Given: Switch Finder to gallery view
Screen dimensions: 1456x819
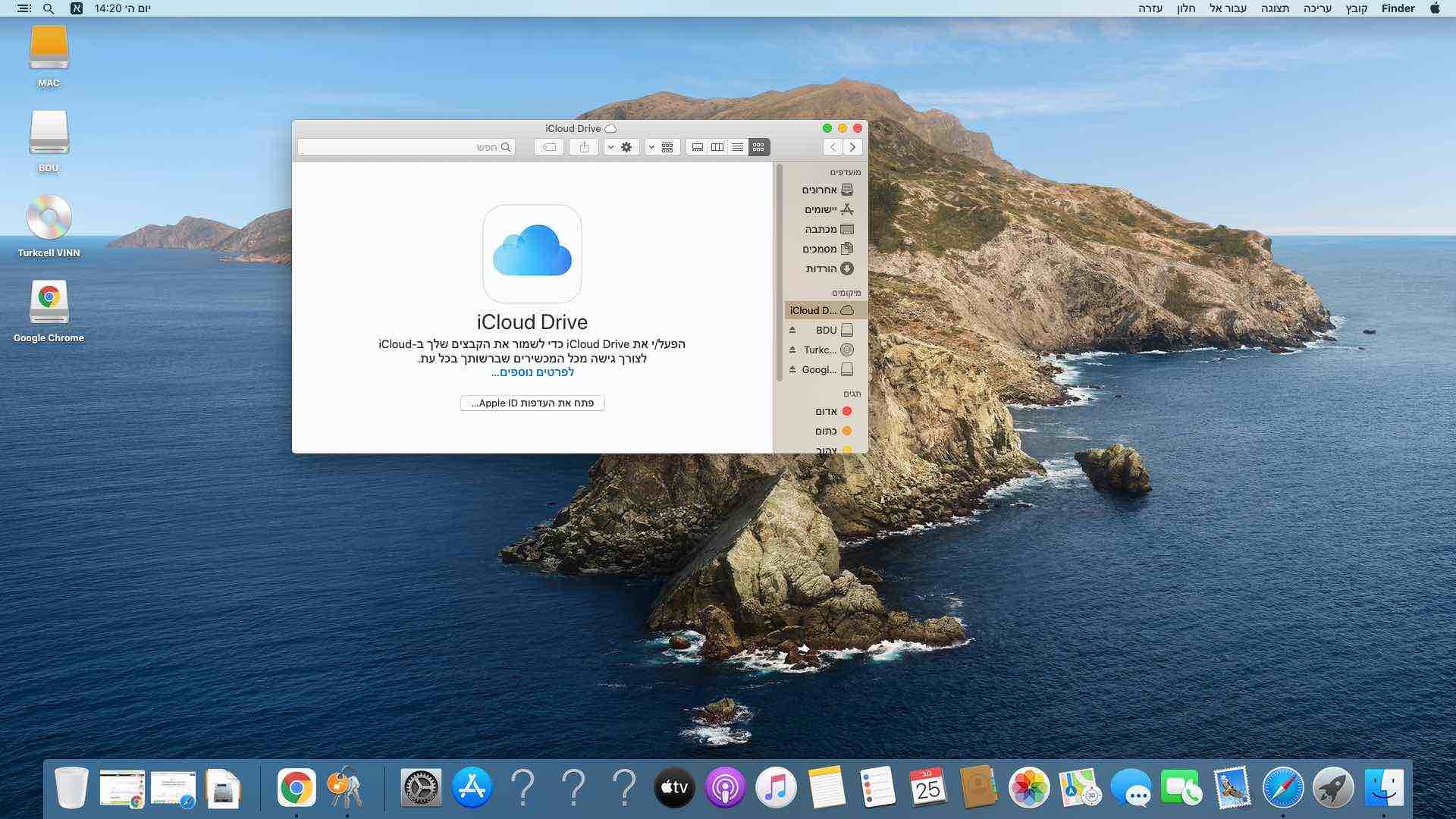Looking at the screenshot, I should [x=697, y=147].
